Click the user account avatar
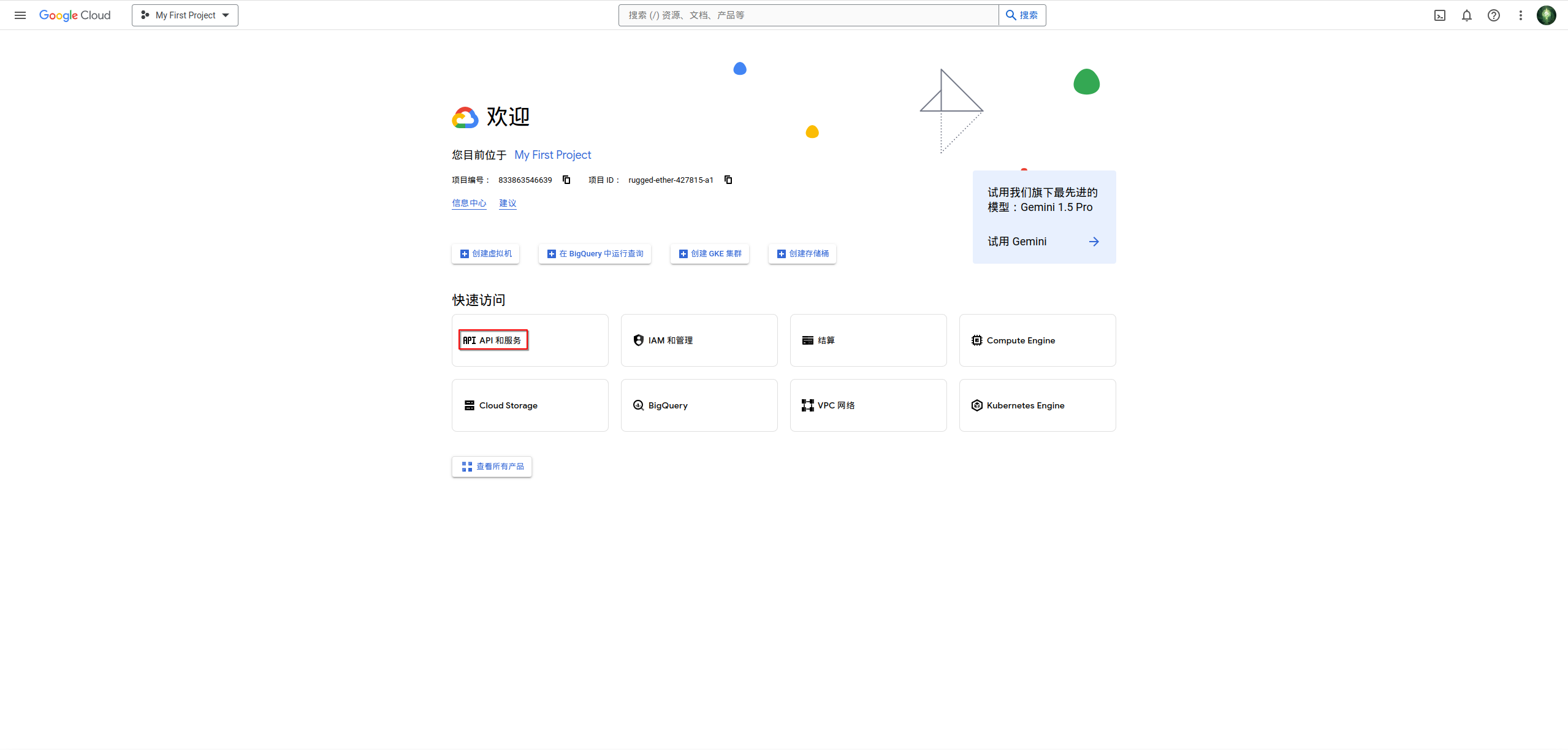The height and width of the screenshot is (750, 1568). point(1547,15)
